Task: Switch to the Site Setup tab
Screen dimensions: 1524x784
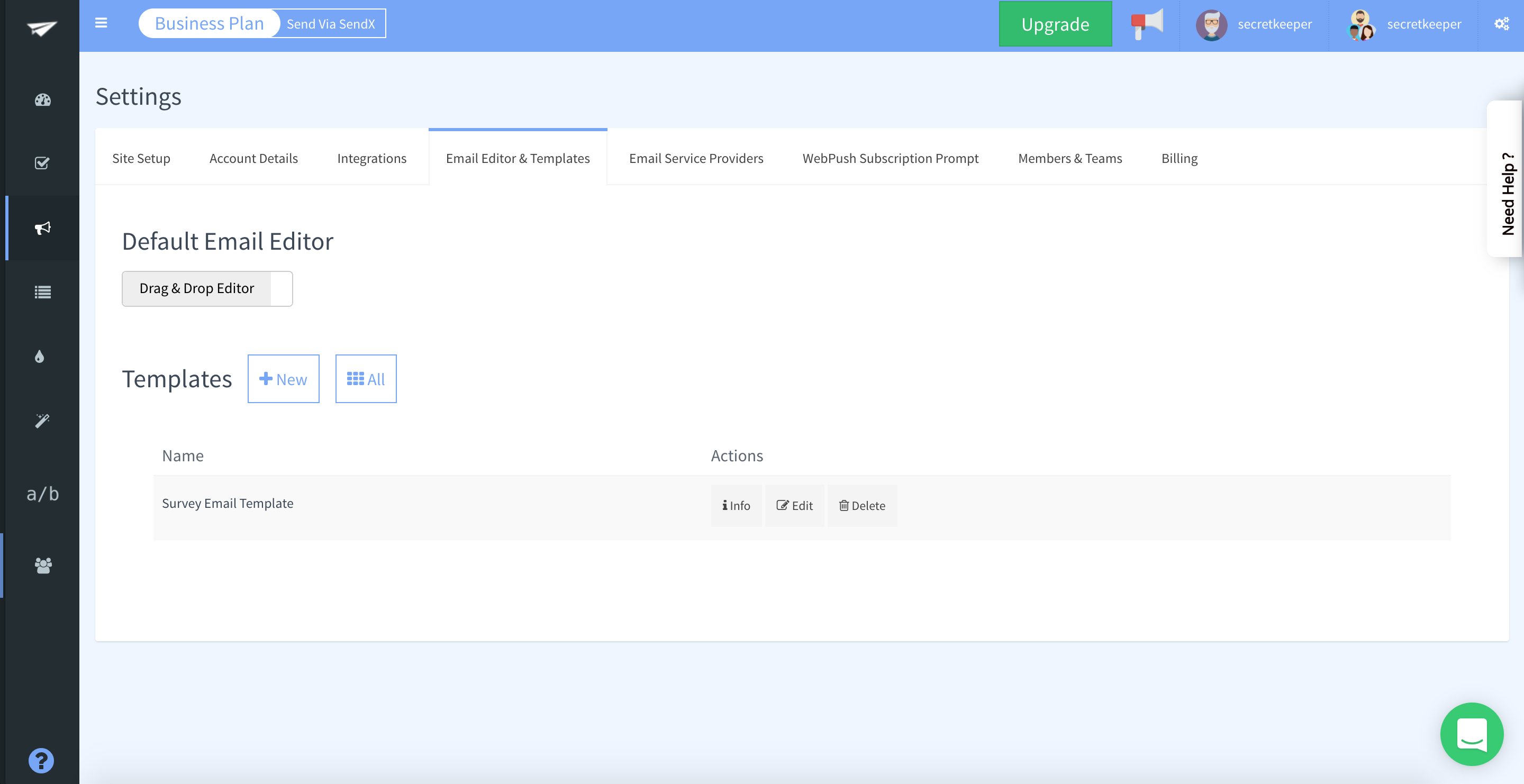Action: click(141, 159)
